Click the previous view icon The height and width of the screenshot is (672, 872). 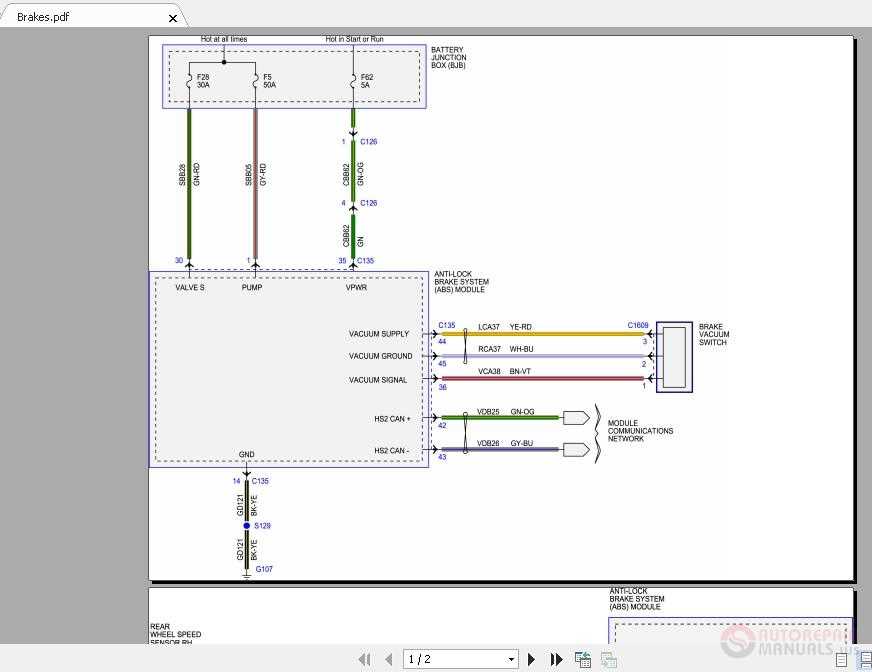(x=583, y=660)
